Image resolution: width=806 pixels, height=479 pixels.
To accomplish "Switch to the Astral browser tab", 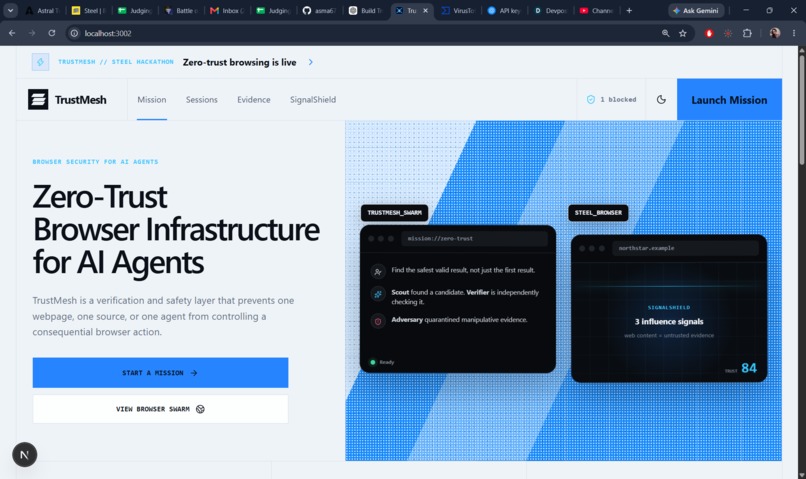I will (43, 10).
